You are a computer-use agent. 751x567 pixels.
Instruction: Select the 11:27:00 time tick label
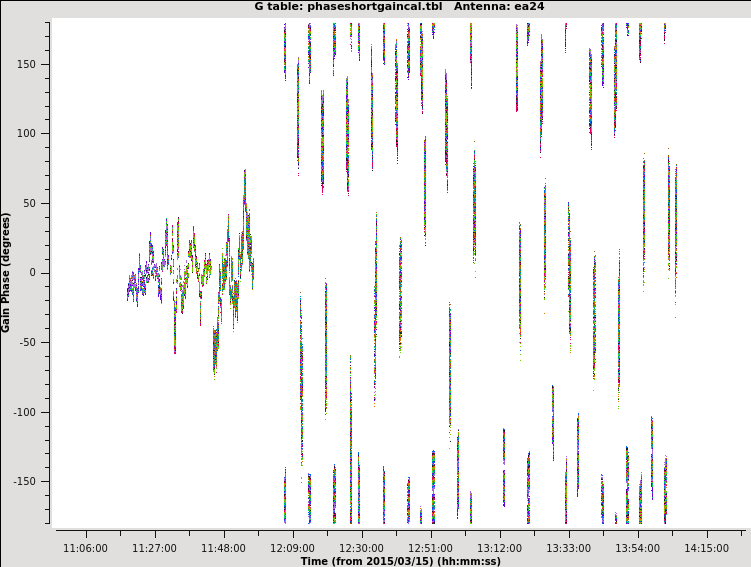pos(154,548)
